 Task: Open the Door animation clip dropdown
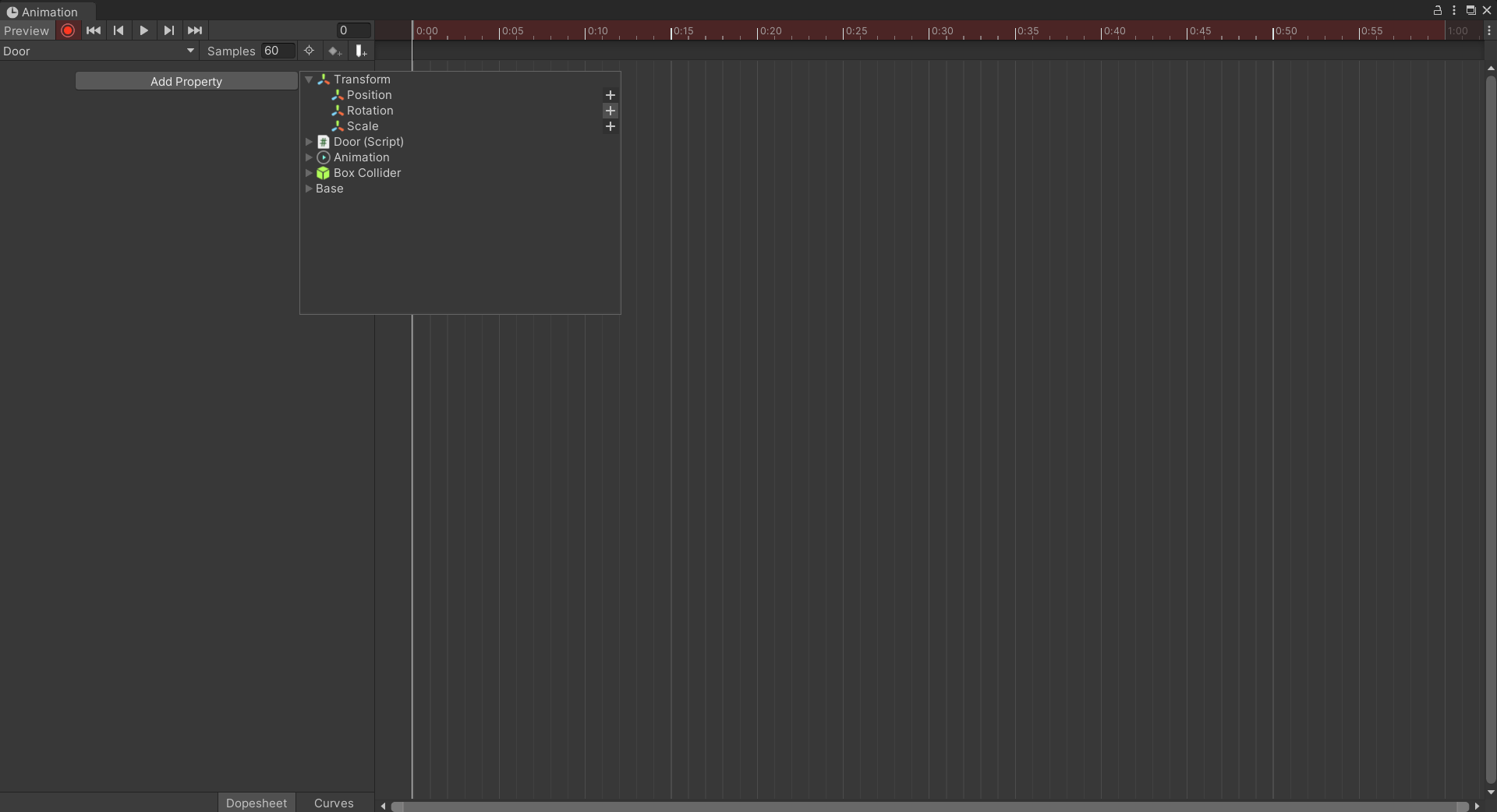point(190,51)
